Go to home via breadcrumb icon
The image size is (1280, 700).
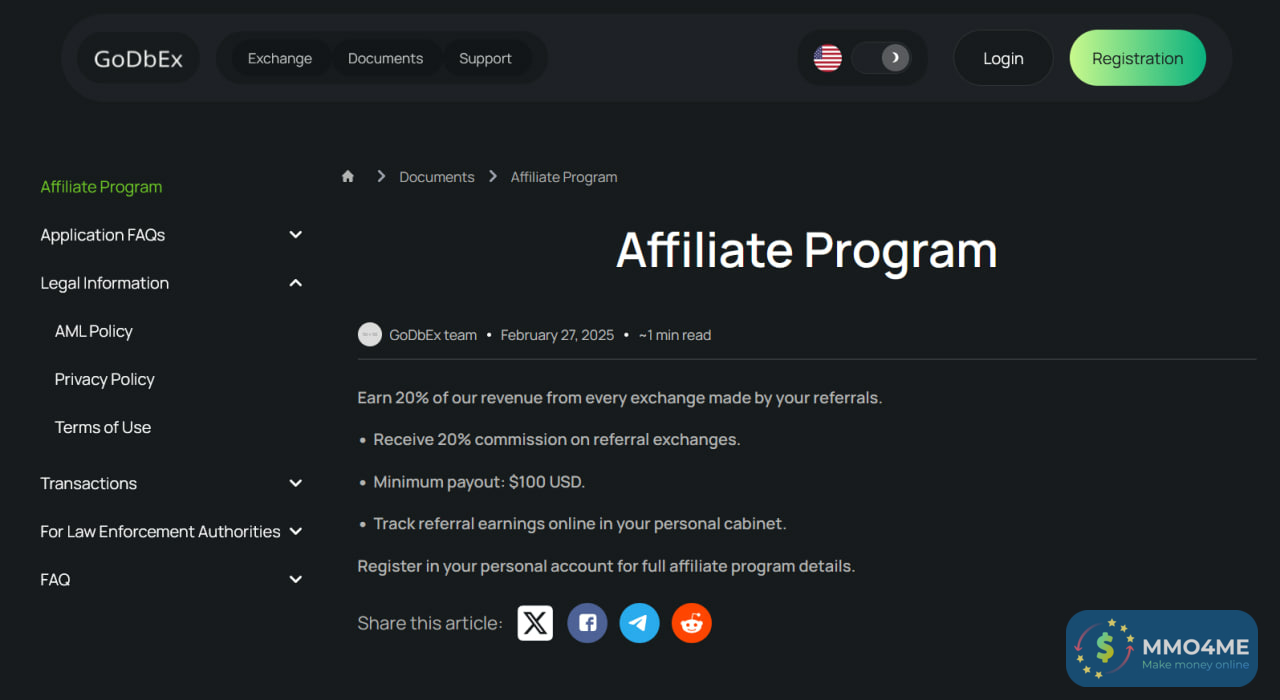(348, 176)
